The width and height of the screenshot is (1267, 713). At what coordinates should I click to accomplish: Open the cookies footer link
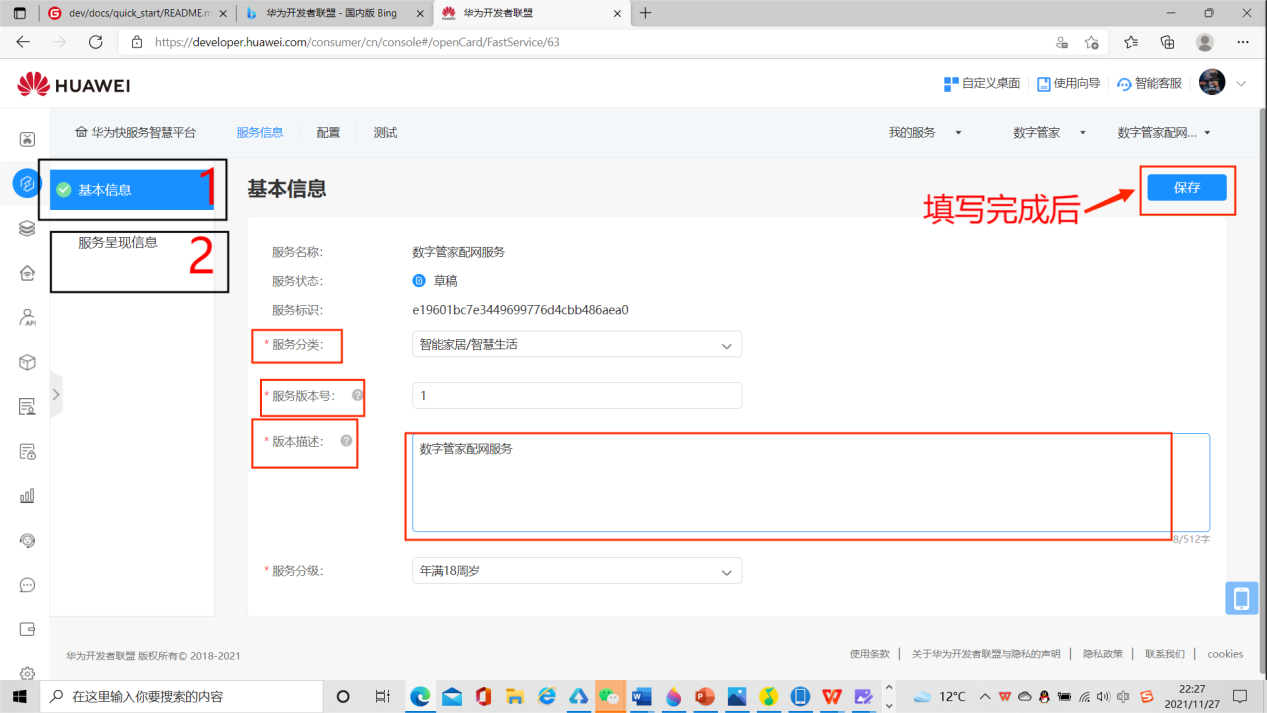coord(1225,654)
